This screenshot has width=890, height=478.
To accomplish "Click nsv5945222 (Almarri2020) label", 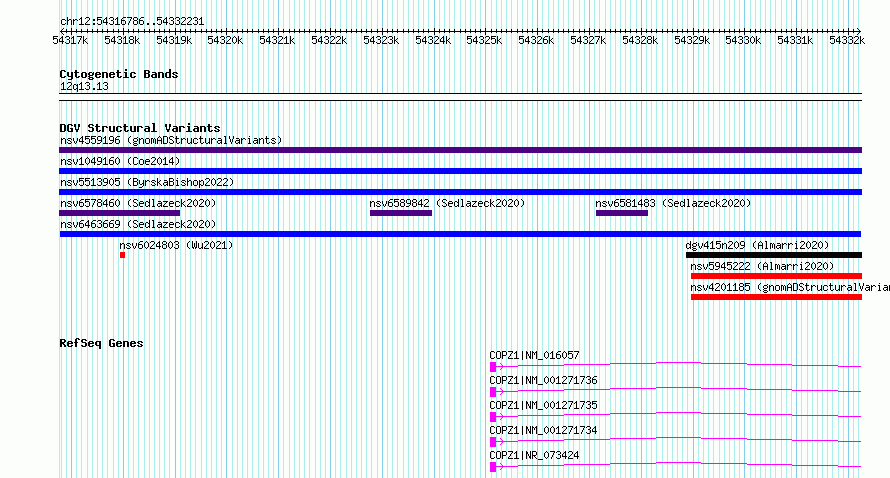I will pyautogui.click(x=762, y=266).
